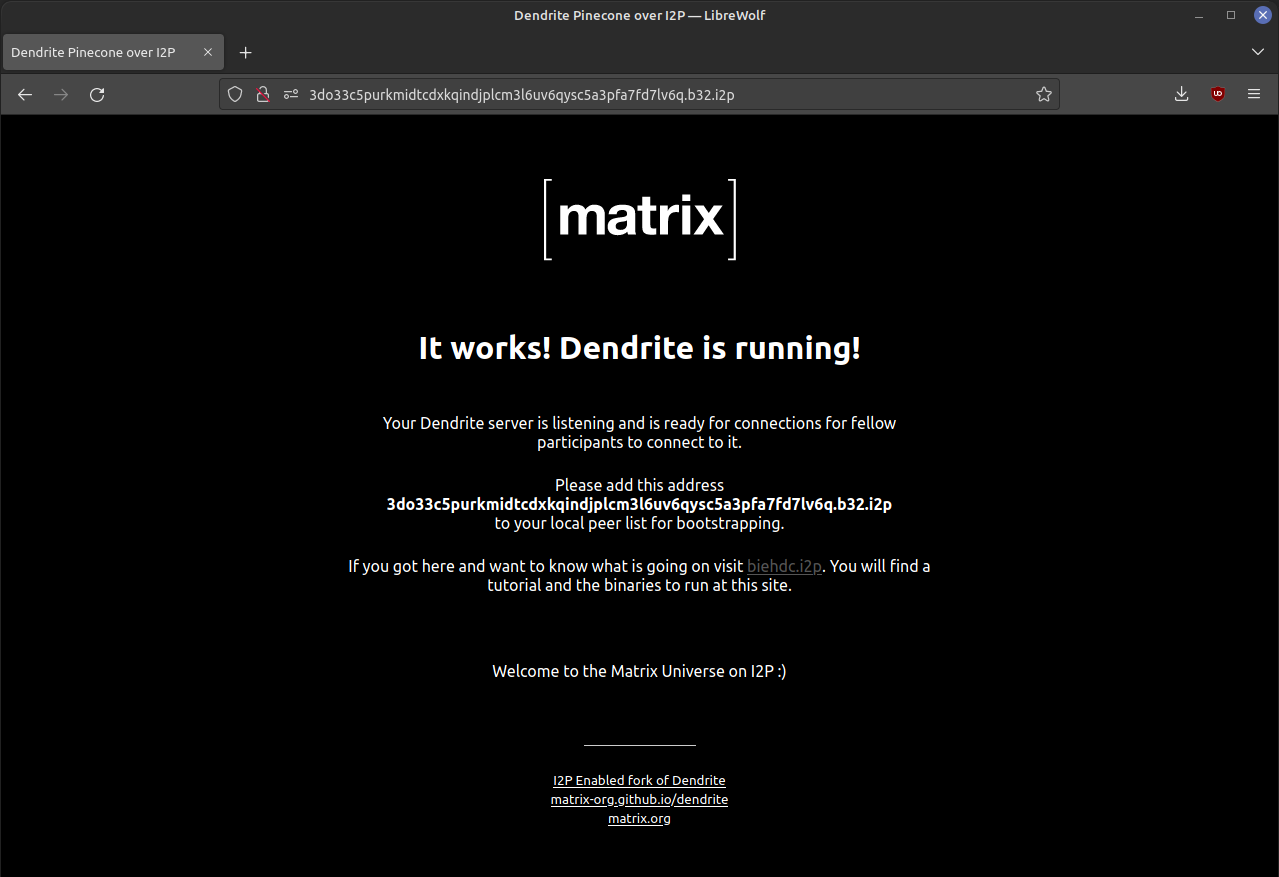1279x877 pixels.
Task: Select the Dendrite Pinecone over I2P tab
Action: pyautogui.click(x=95, y=52)
